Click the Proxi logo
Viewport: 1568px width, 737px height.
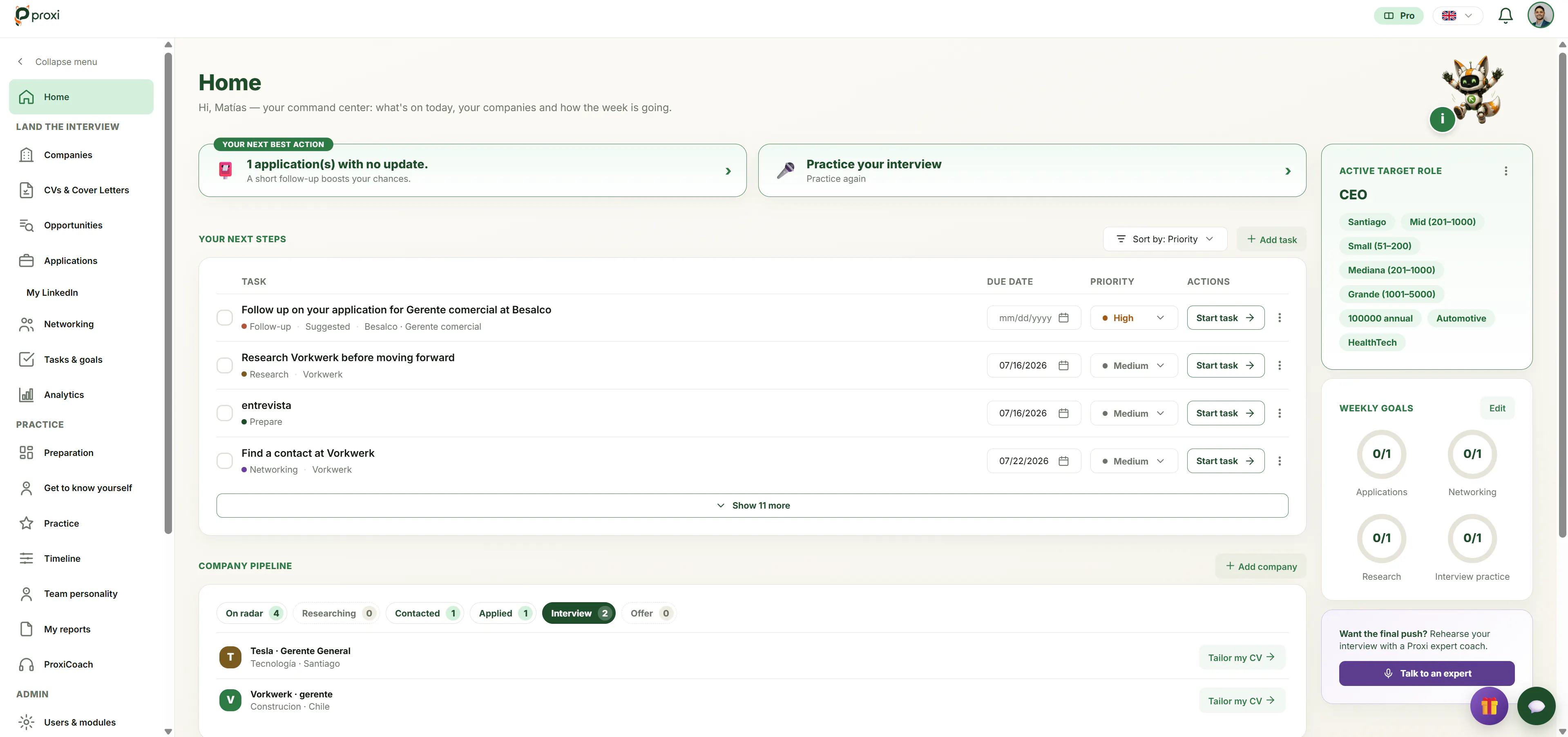[37, 15]
